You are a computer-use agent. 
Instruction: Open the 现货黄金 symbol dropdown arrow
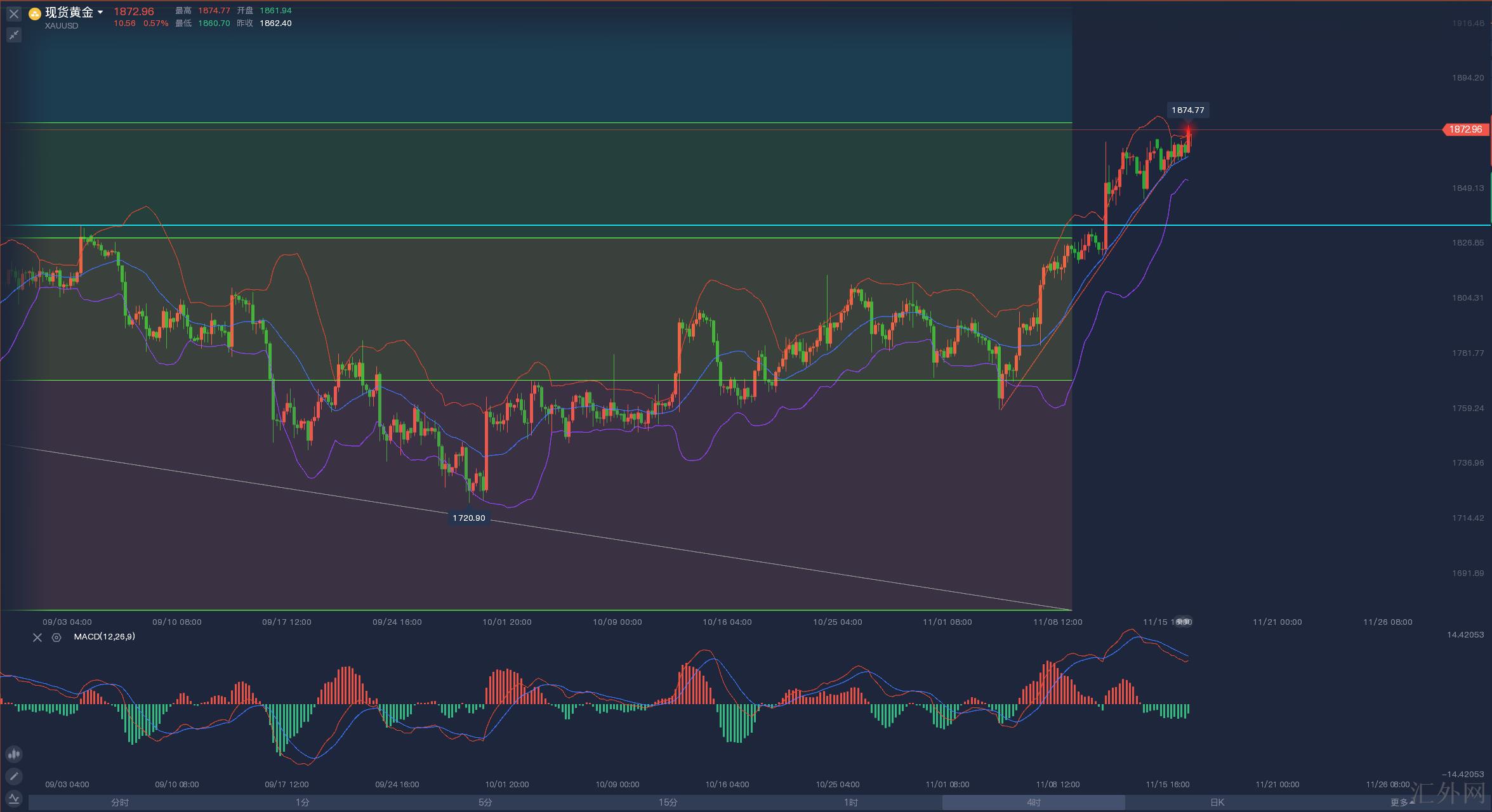(x=100, y=13)
